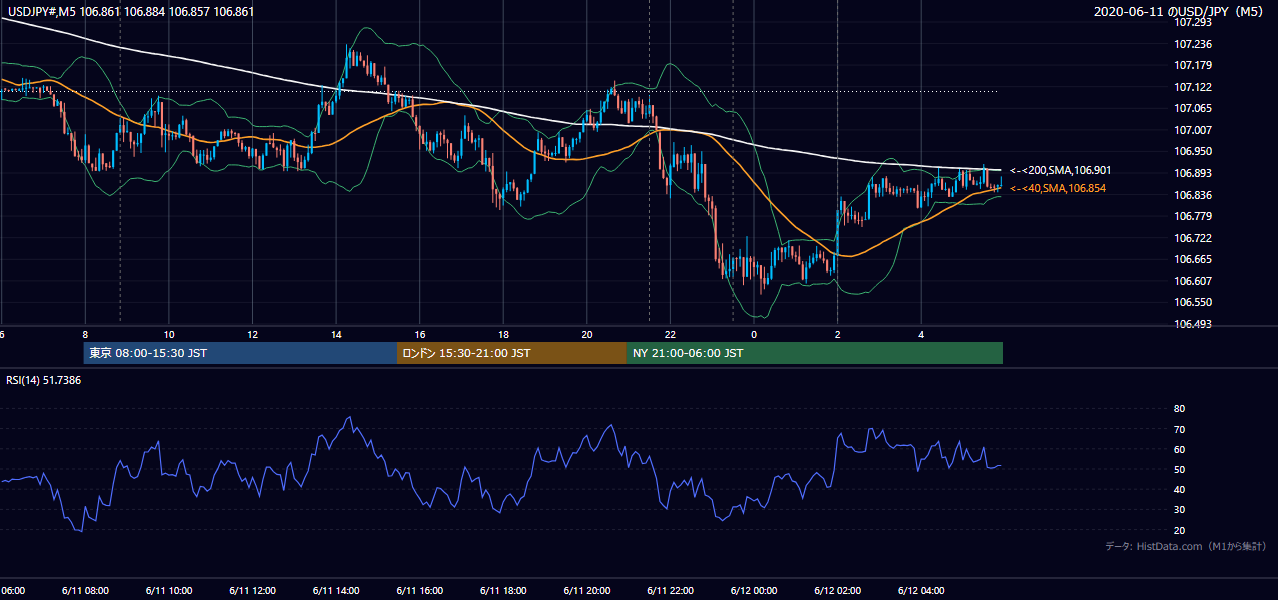Click the RSI(14) 51.7386 indicator label
The height and width of the screenshot is (600, 1278).
coord(44,381)
